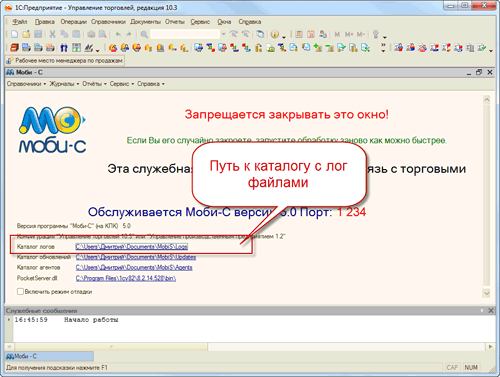Click the Cut scissors icon
This screenshot has height=377, width=500.
52,34
